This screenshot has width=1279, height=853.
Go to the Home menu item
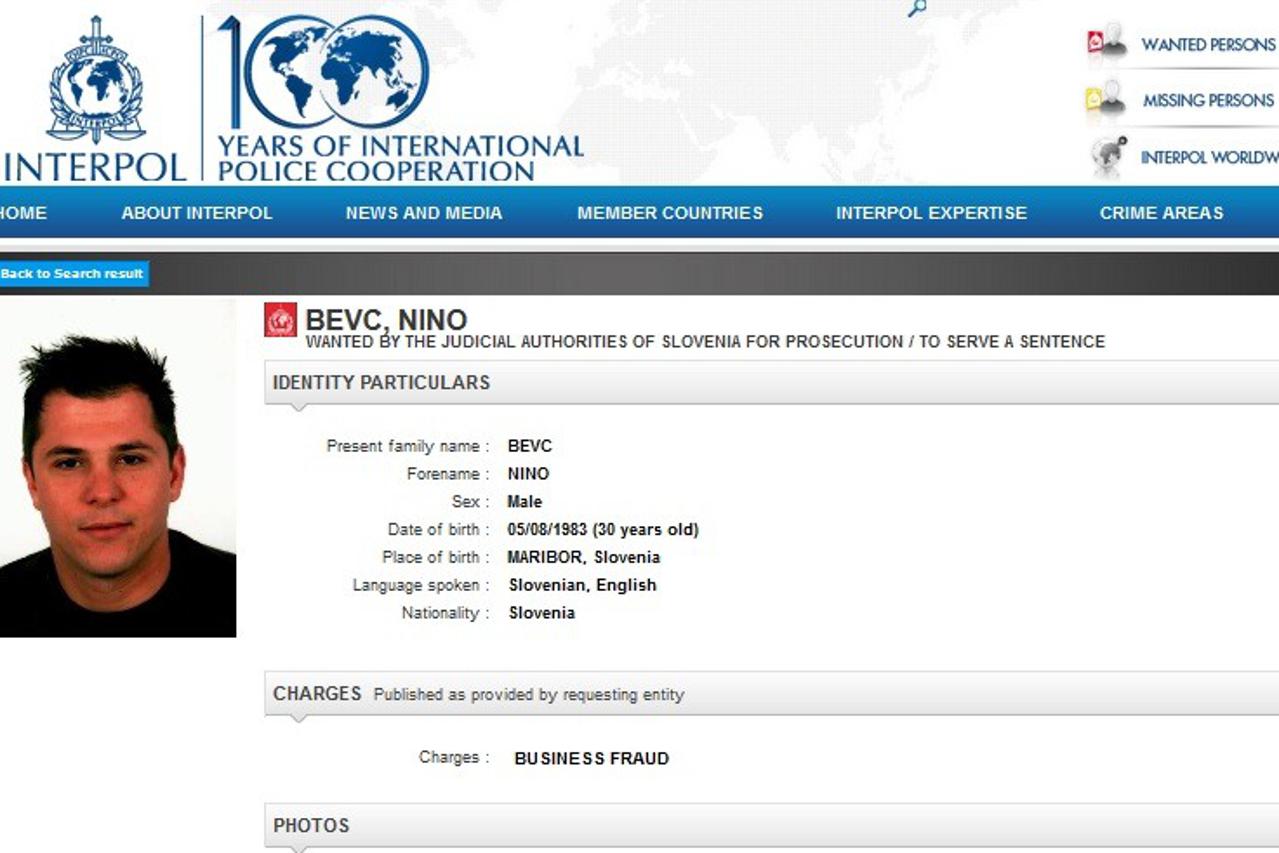click(22, 213)
